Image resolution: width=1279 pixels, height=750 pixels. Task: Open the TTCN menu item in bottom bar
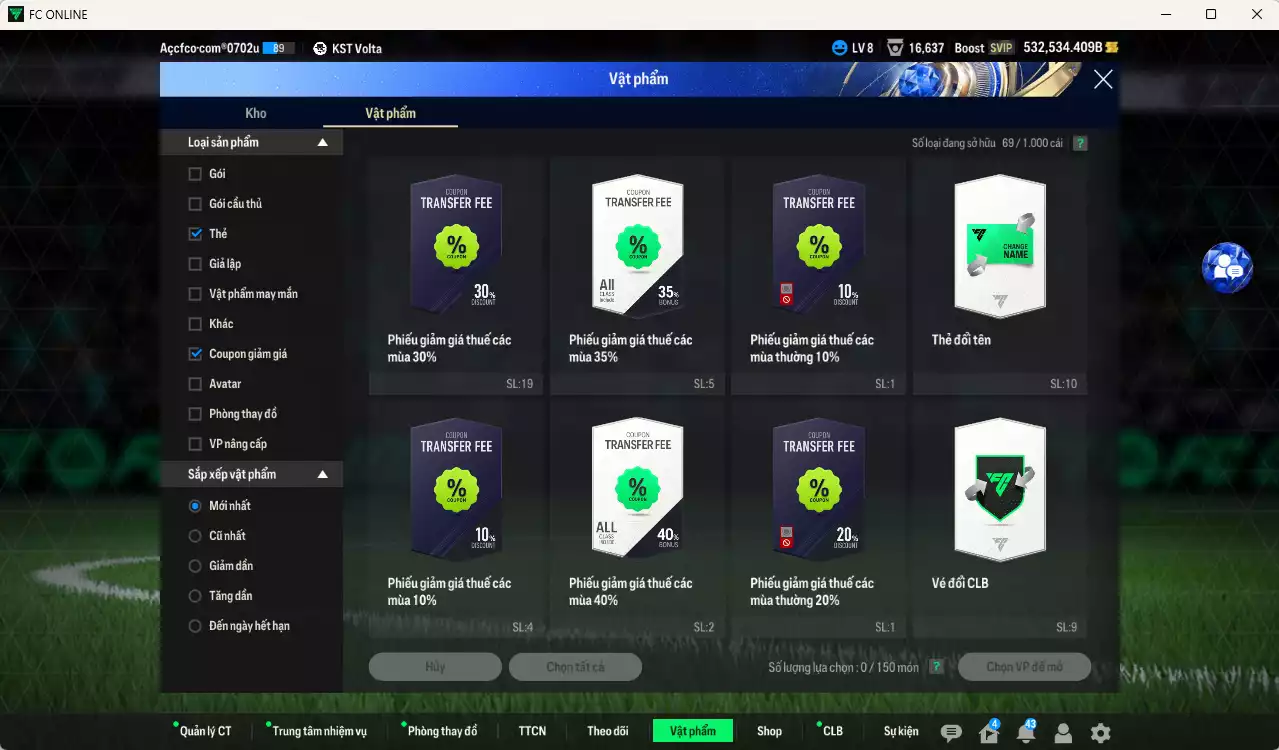pyautogui.click(x=532, y=731)
